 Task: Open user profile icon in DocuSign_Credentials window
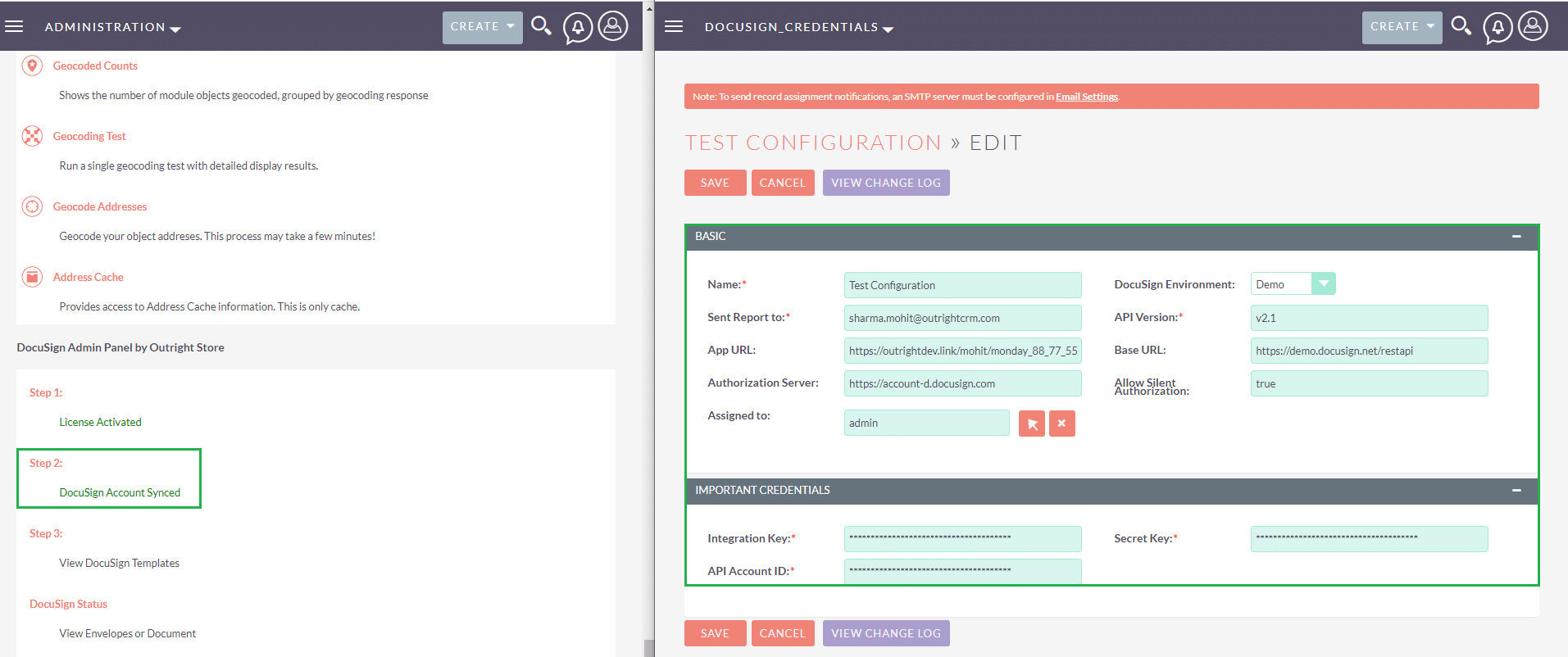(x=1533, y=25)
